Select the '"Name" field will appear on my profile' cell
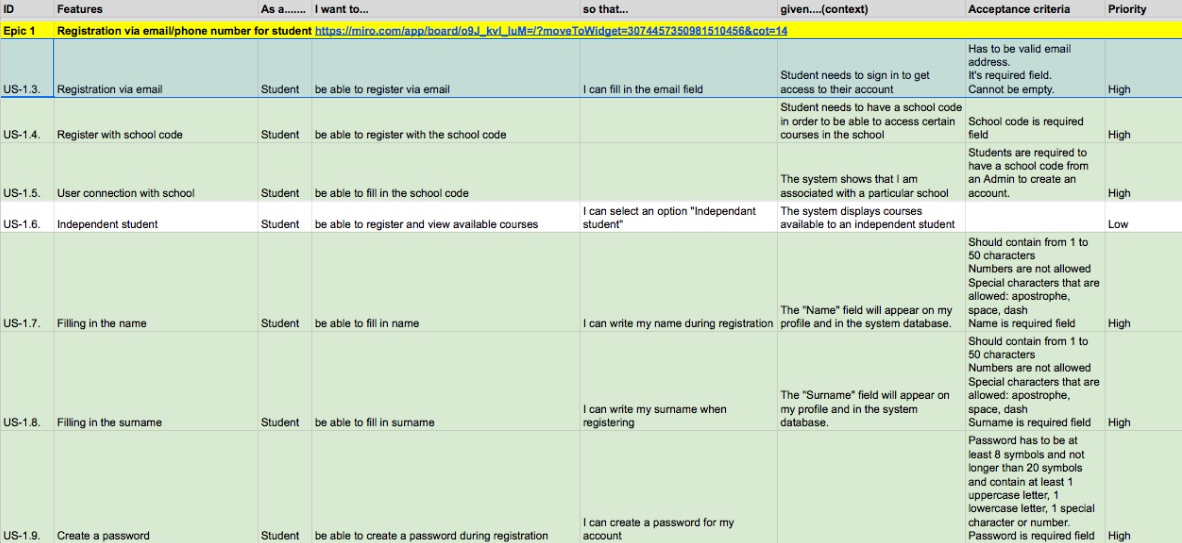1182x543 pixels. pyautogui.click(x=871, y=282)
